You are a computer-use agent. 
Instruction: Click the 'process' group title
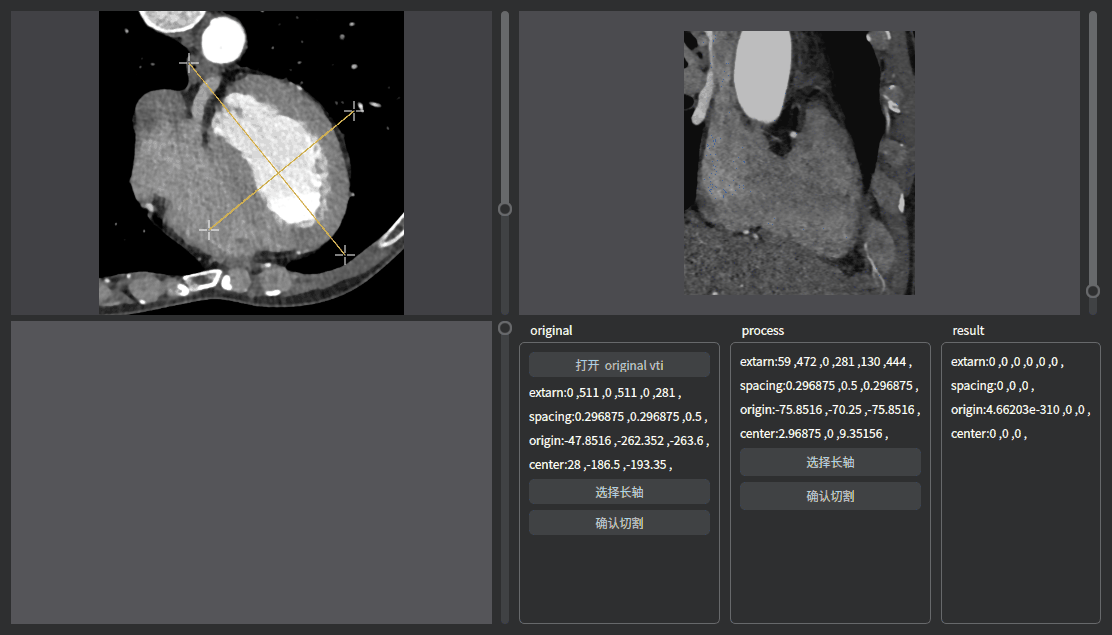762,331
